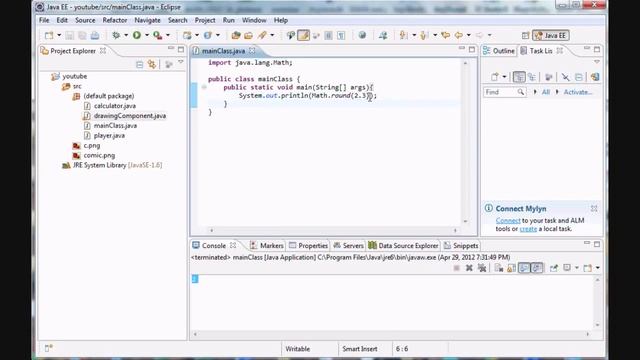The image size is (640, 360).
Task: Open Display Selected Console dropdown arrow
Action: tap(577, 268)
